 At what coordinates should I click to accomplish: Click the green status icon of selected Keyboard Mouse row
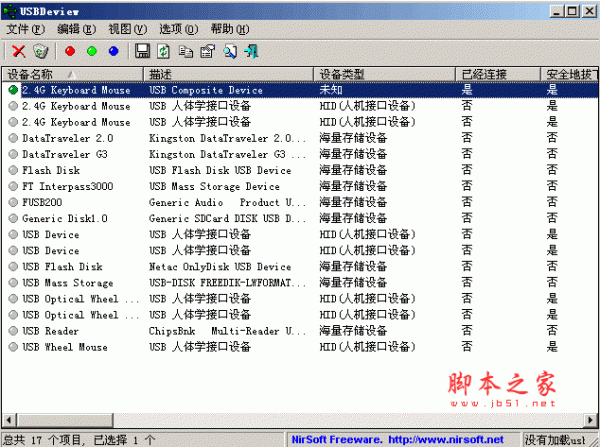tap(13, 90)
